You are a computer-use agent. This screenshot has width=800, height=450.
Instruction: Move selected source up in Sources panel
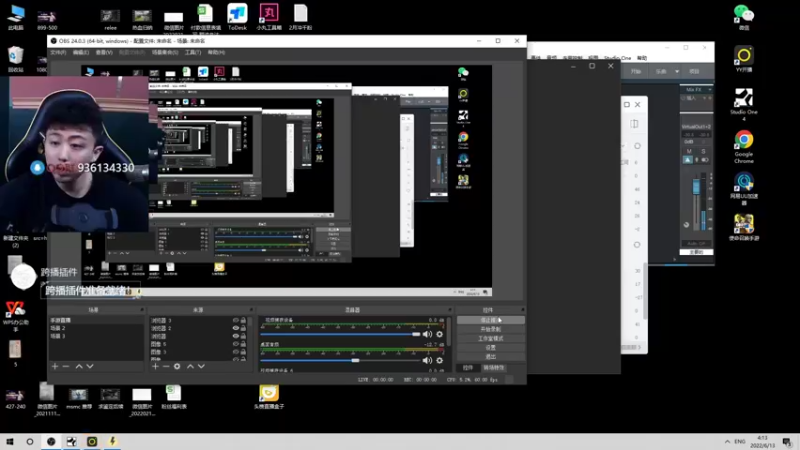[190, 366]
